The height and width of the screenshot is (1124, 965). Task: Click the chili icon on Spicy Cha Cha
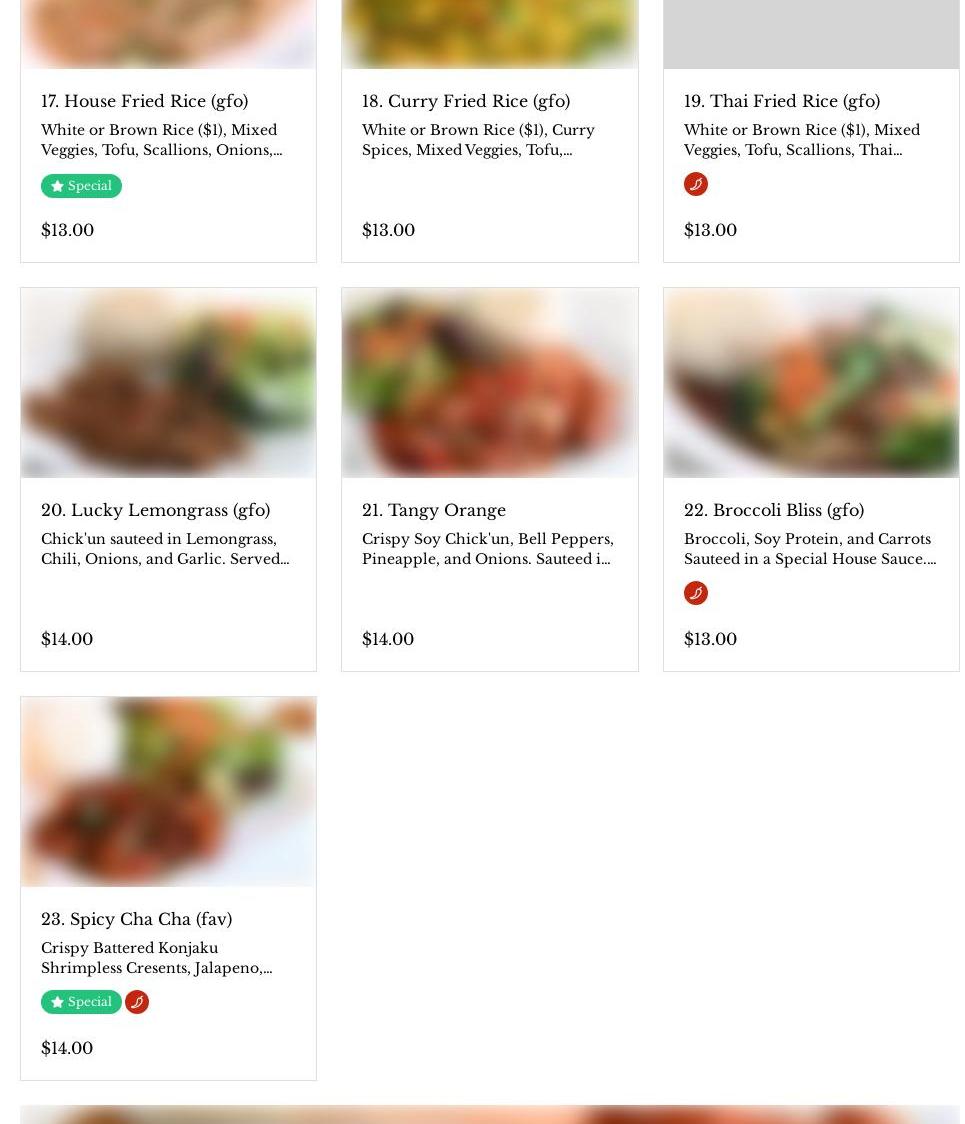click(x=137, y=1002)
